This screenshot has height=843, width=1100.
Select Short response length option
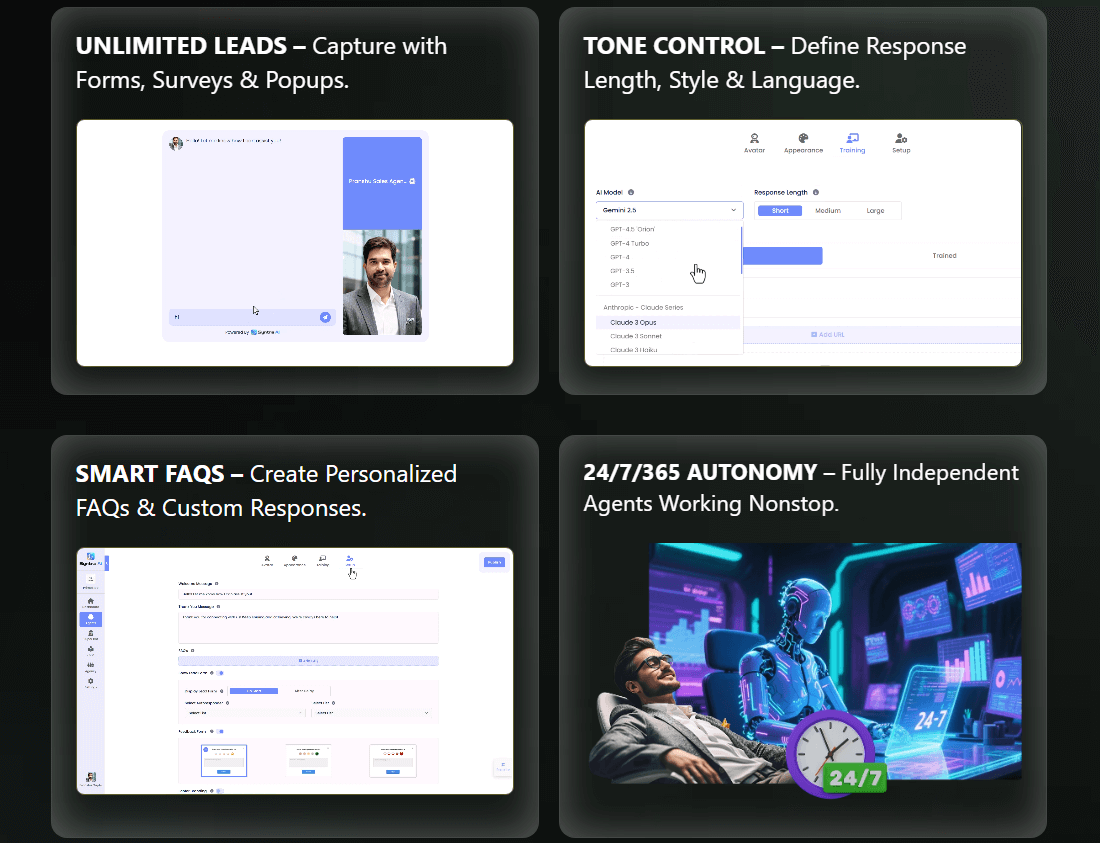tap(780, 211)
